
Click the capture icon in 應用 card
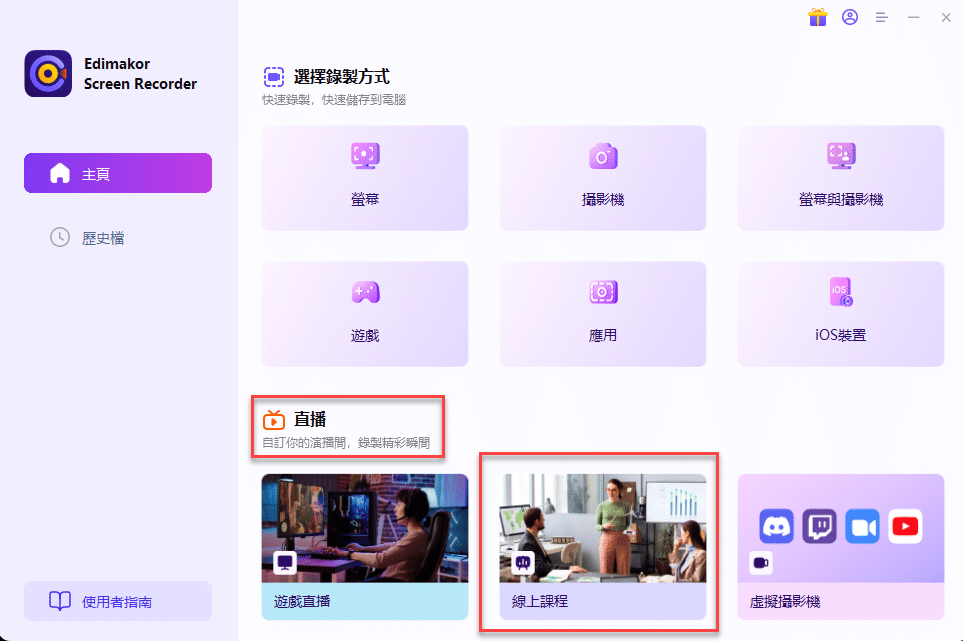[x=603, y=292]
